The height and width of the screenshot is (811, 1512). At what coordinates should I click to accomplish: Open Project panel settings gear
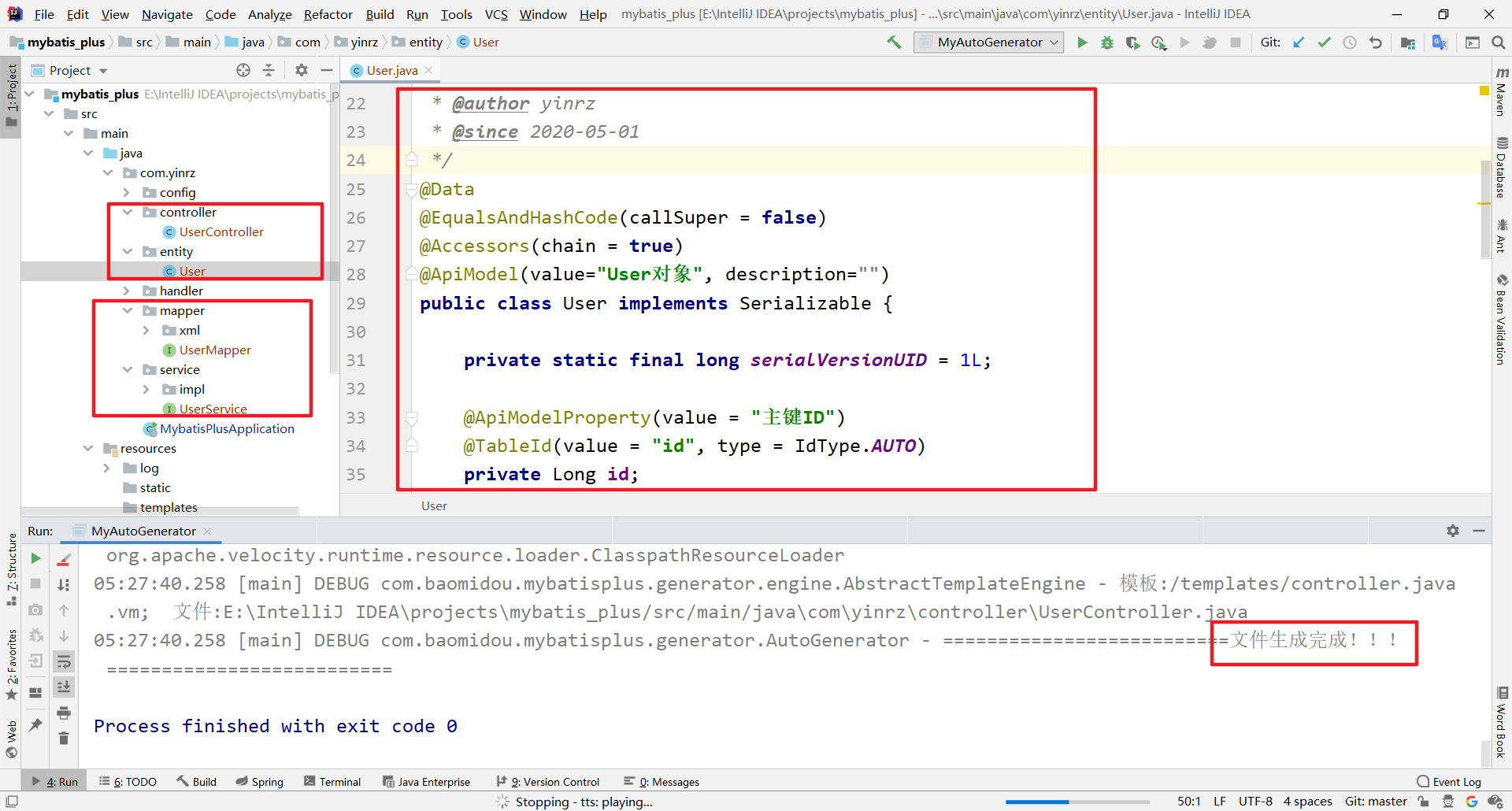pos(301,70)
